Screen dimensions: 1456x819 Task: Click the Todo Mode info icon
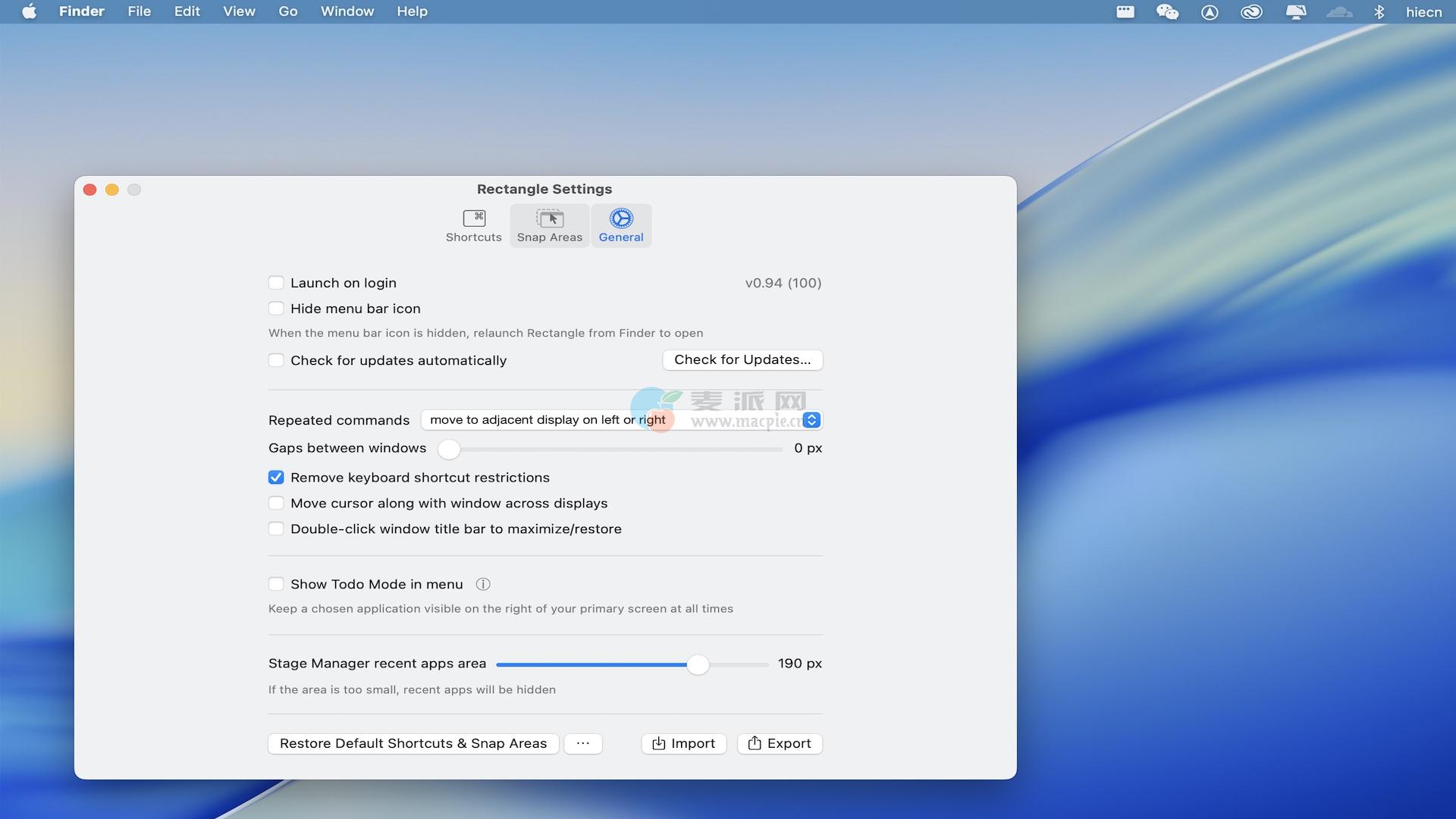click(x=483, y=584)
